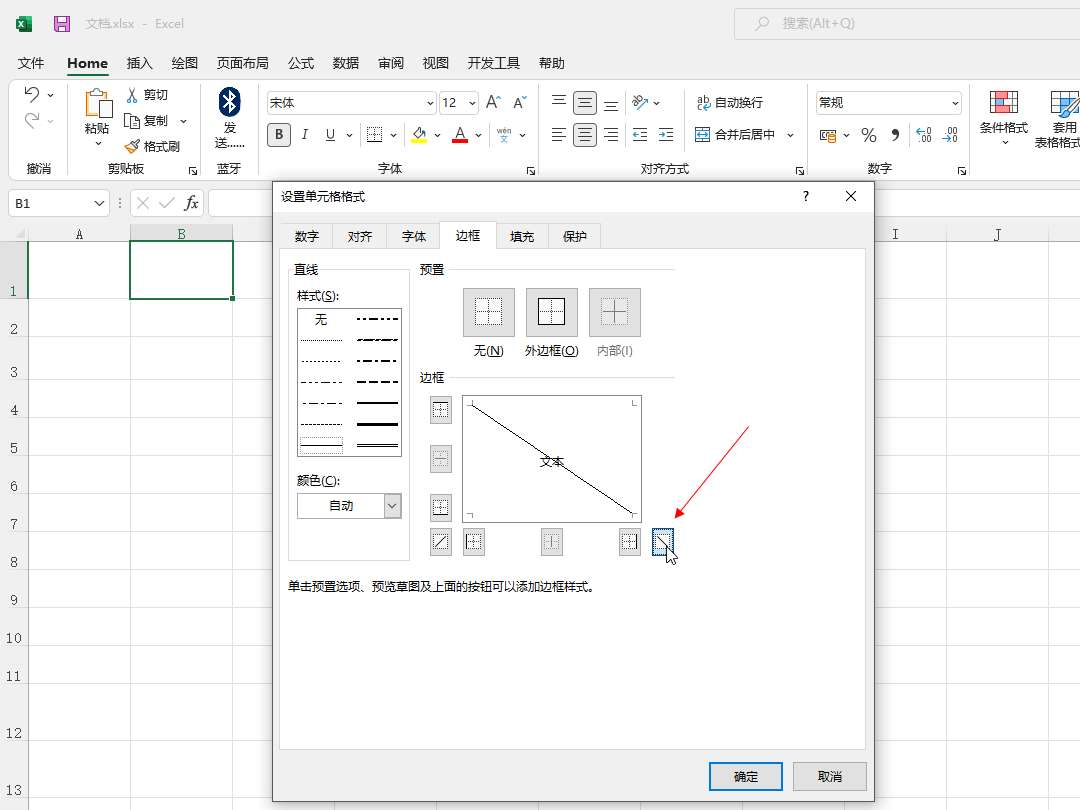Switch to the Insert (插入) ribbon tab
This screenshot has height=810, width=1080.
coord(139,63)
